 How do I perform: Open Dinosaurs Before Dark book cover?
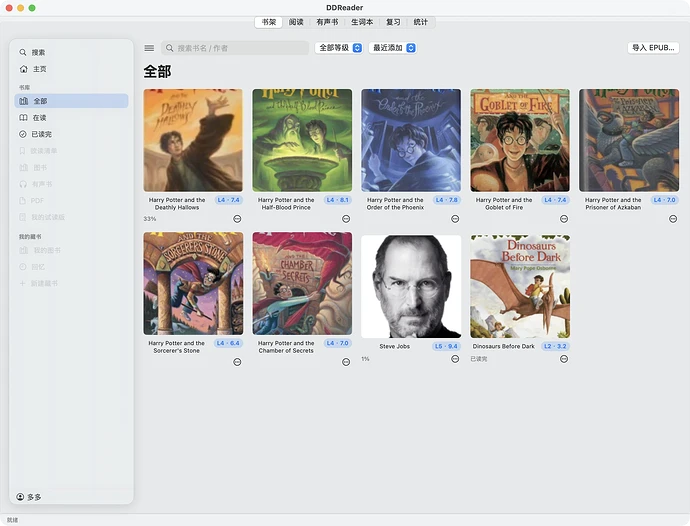[x=520, y=287]
